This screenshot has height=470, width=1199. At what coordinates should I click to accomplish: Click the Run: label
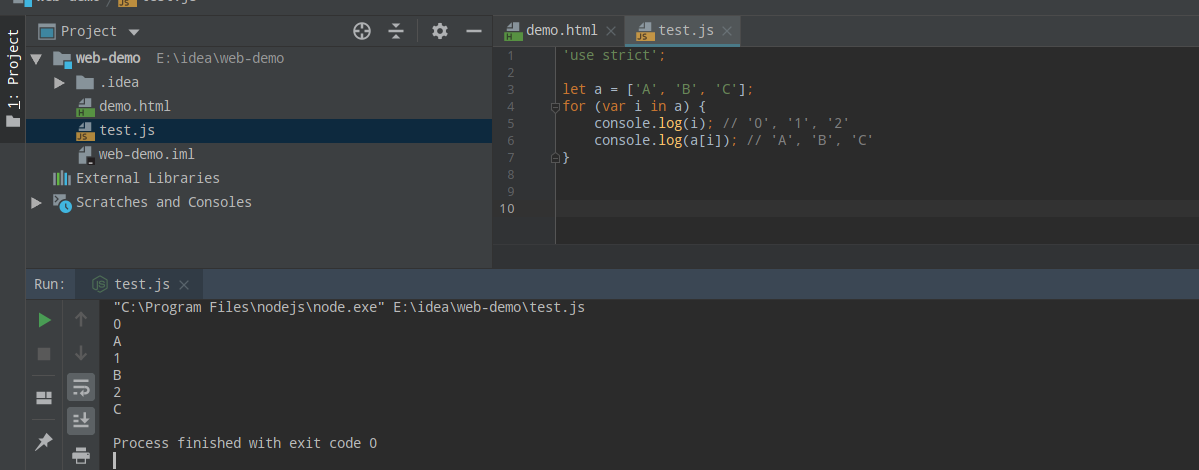click(50, 284)
